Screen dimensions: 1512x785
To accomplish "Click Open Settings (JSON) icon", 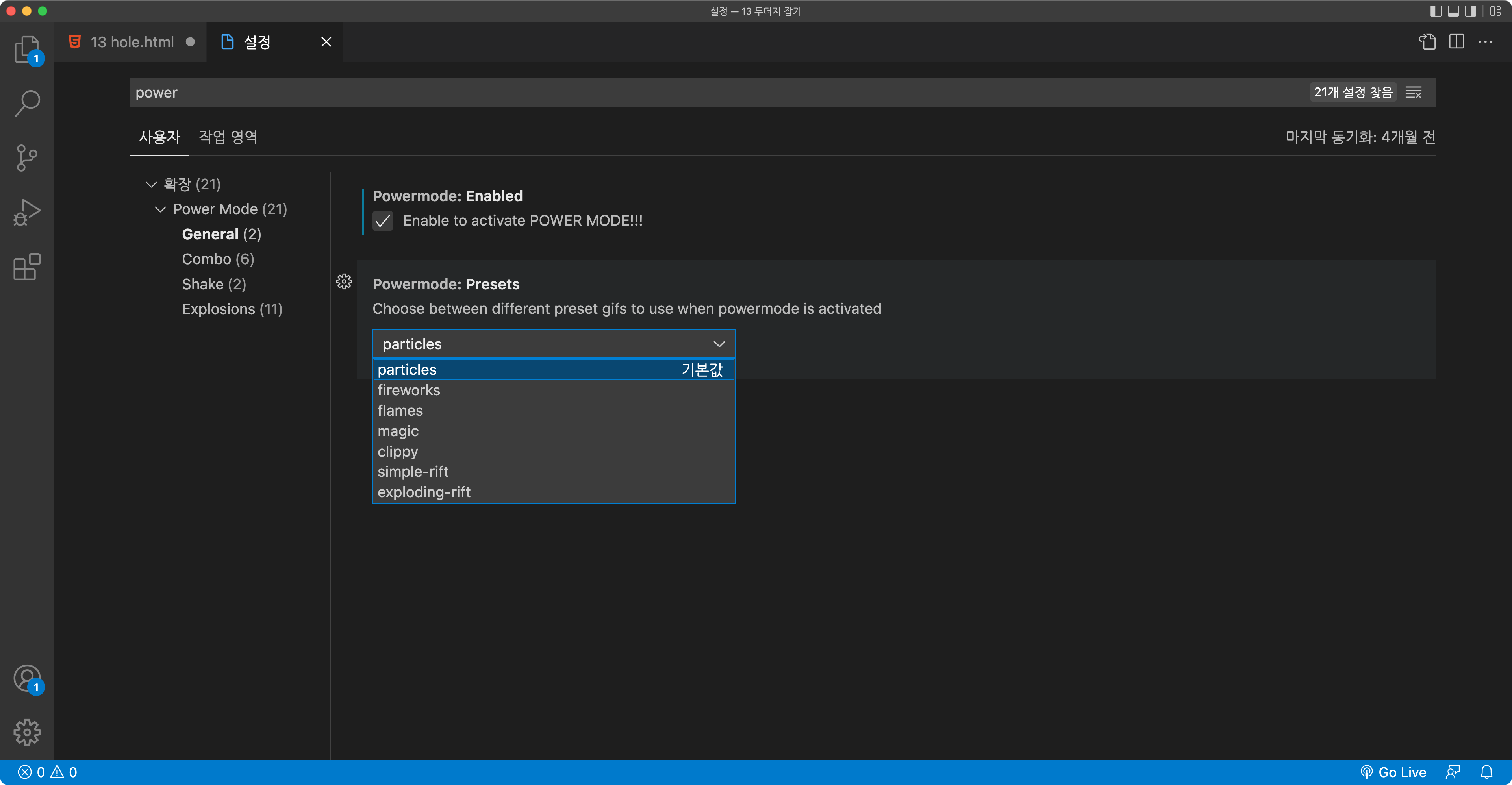I will coord(1427,42).
